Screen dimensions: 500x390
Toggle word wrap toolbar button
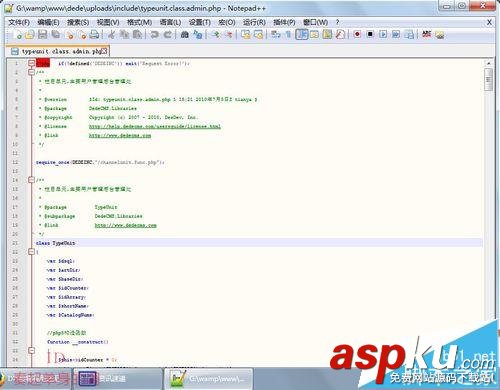tap(275, 34)
